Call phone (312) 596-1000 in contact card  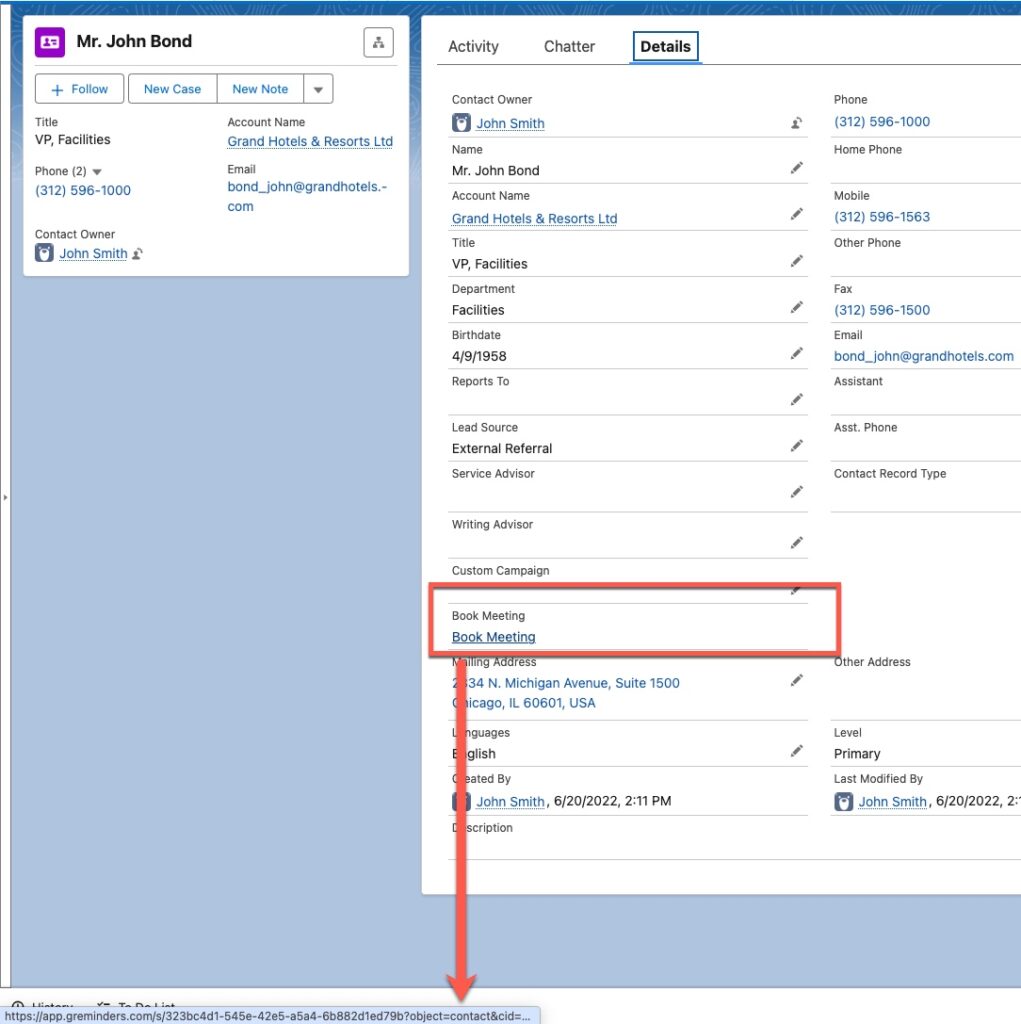click(82, 190)
